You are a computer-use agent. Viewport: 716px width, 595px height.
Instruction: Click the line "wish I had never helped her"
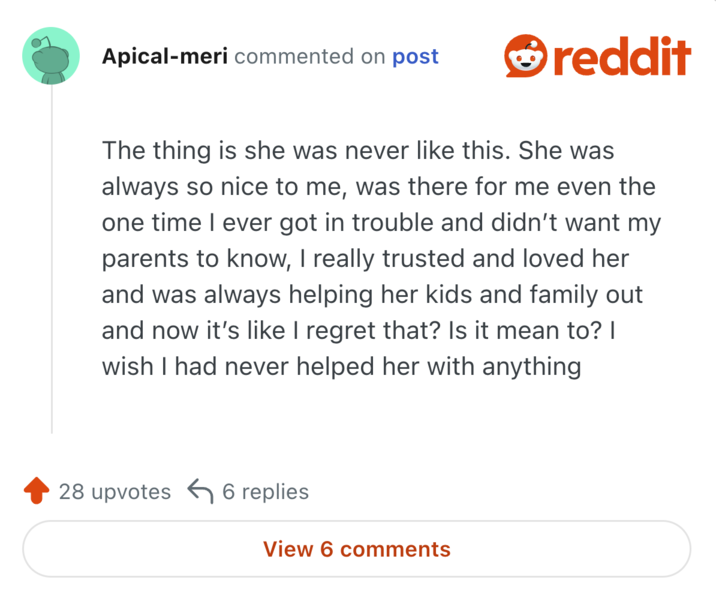tap(341, 366)
